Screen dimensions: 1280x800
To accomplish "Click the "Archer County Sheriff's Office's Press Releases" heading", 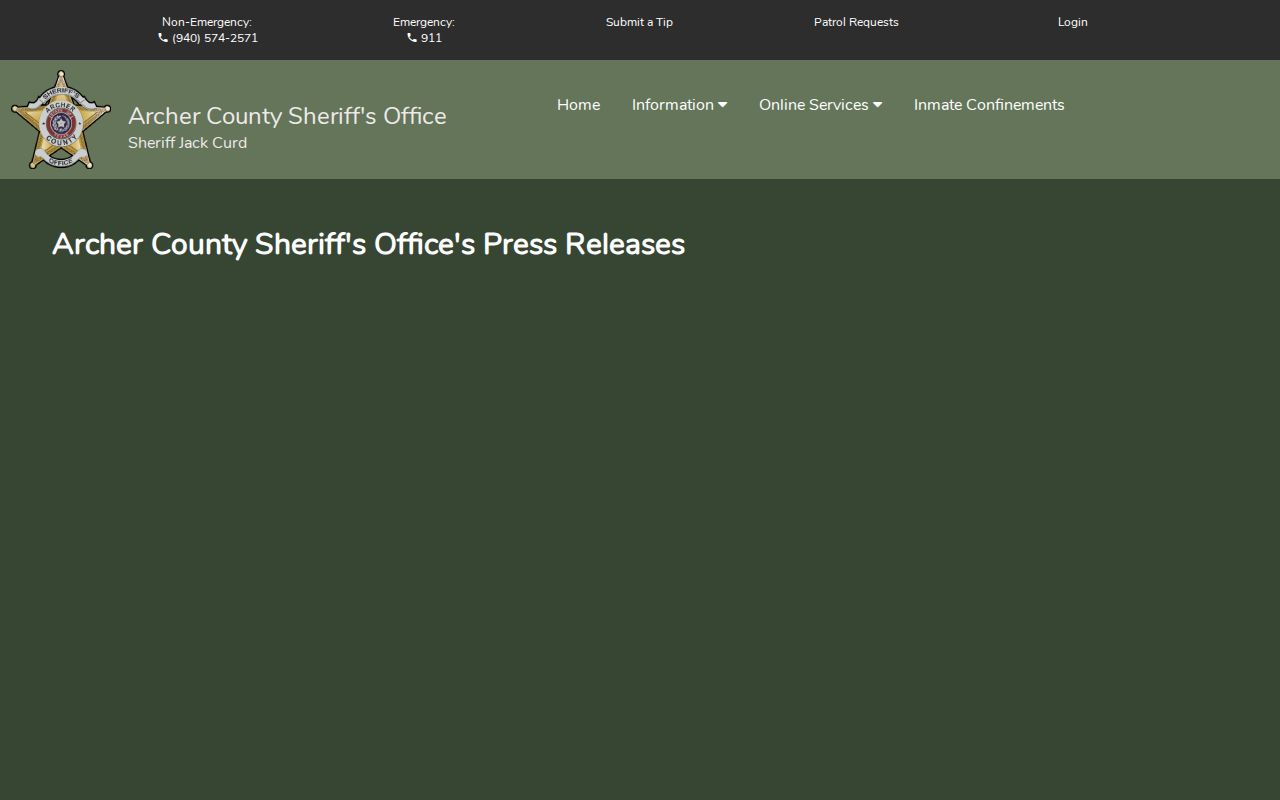I will pyautogui.click(x=368, y=244).
